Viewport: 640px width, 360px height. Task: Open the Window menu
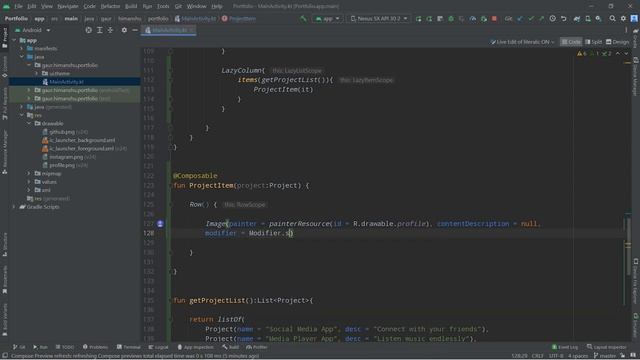pos(196,6)
